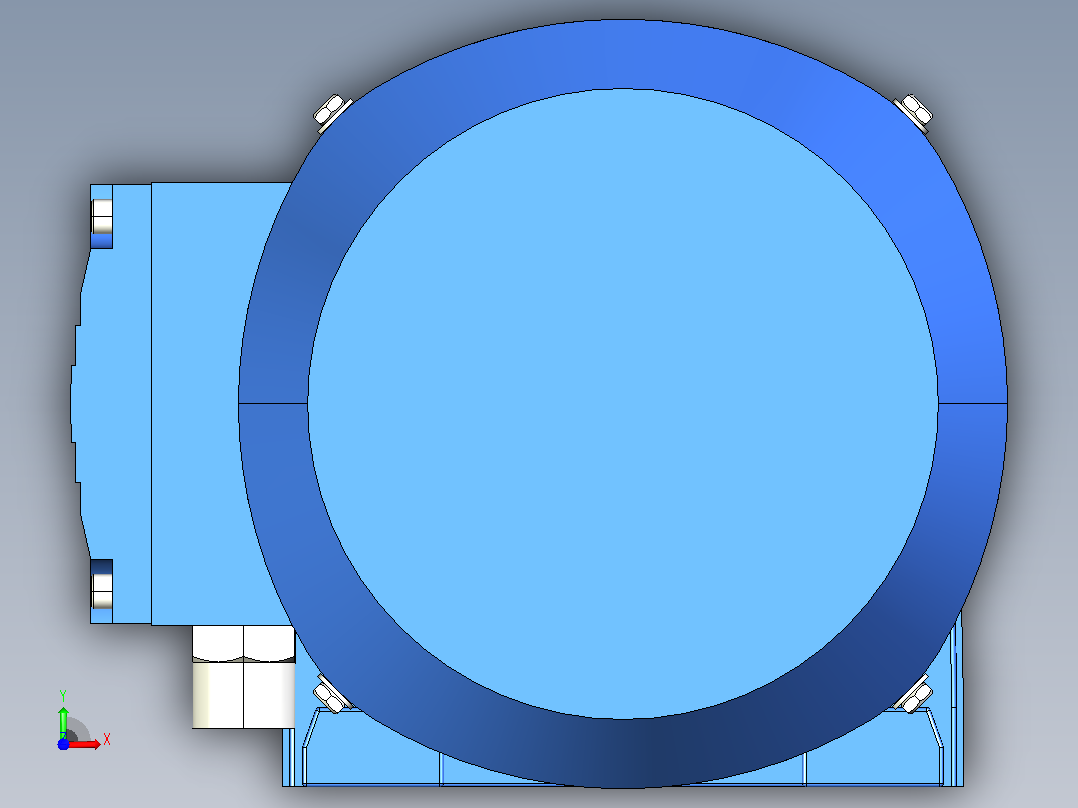Click the blue Z axis dot of the triad
Viewport: 1078px width, 808px height.
tap(63, 744)
